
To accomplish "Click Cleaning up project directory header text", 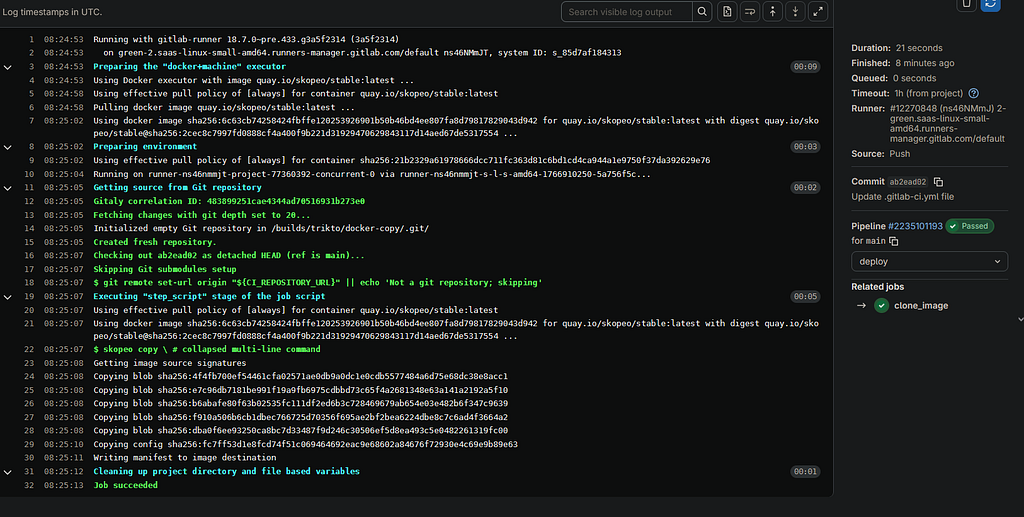I will pos(227,471).
